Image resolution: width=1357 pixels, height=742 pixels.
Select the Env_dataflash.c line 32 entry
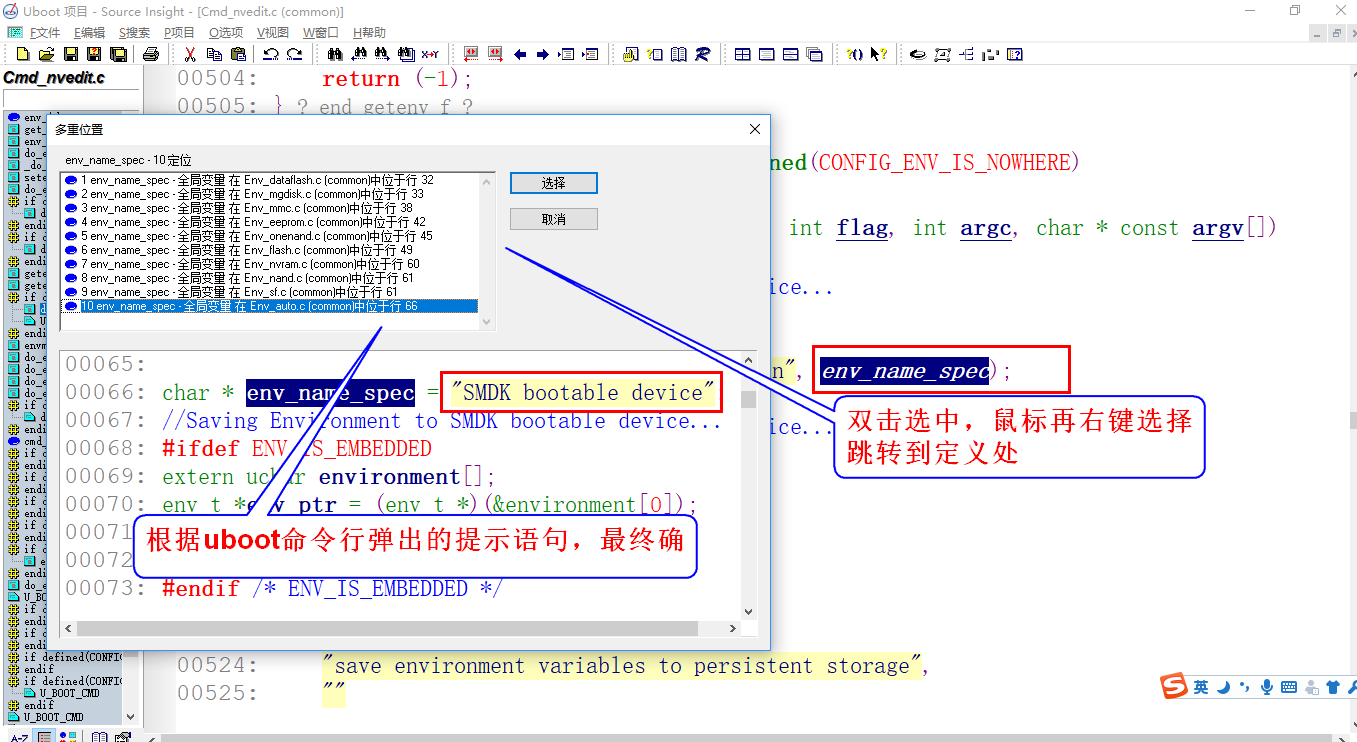pos(270,180)
